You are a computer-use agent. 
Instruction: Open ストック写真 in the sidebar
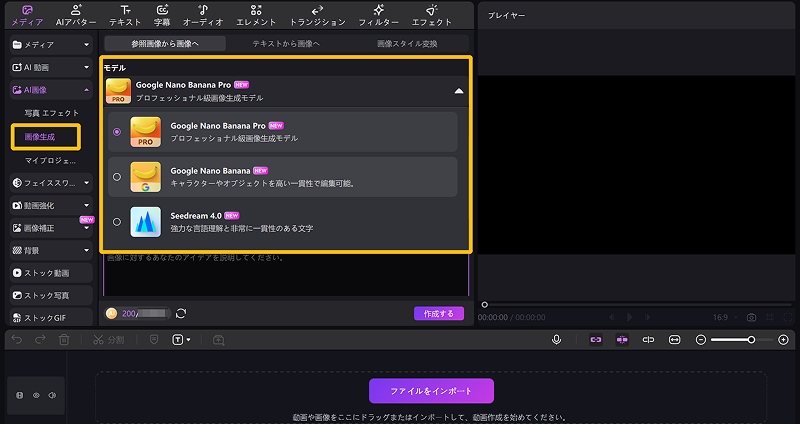(x=51, y=295)
